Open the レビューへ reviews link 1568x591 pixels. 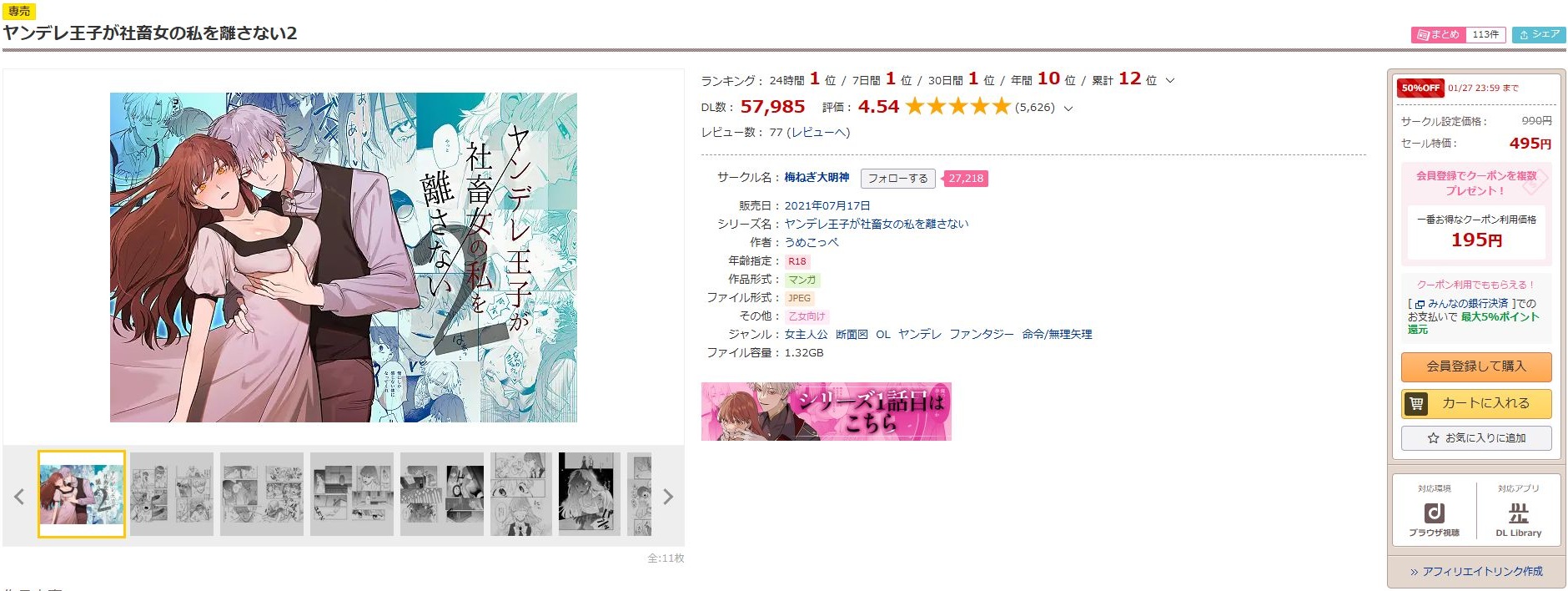coord(819,133)
